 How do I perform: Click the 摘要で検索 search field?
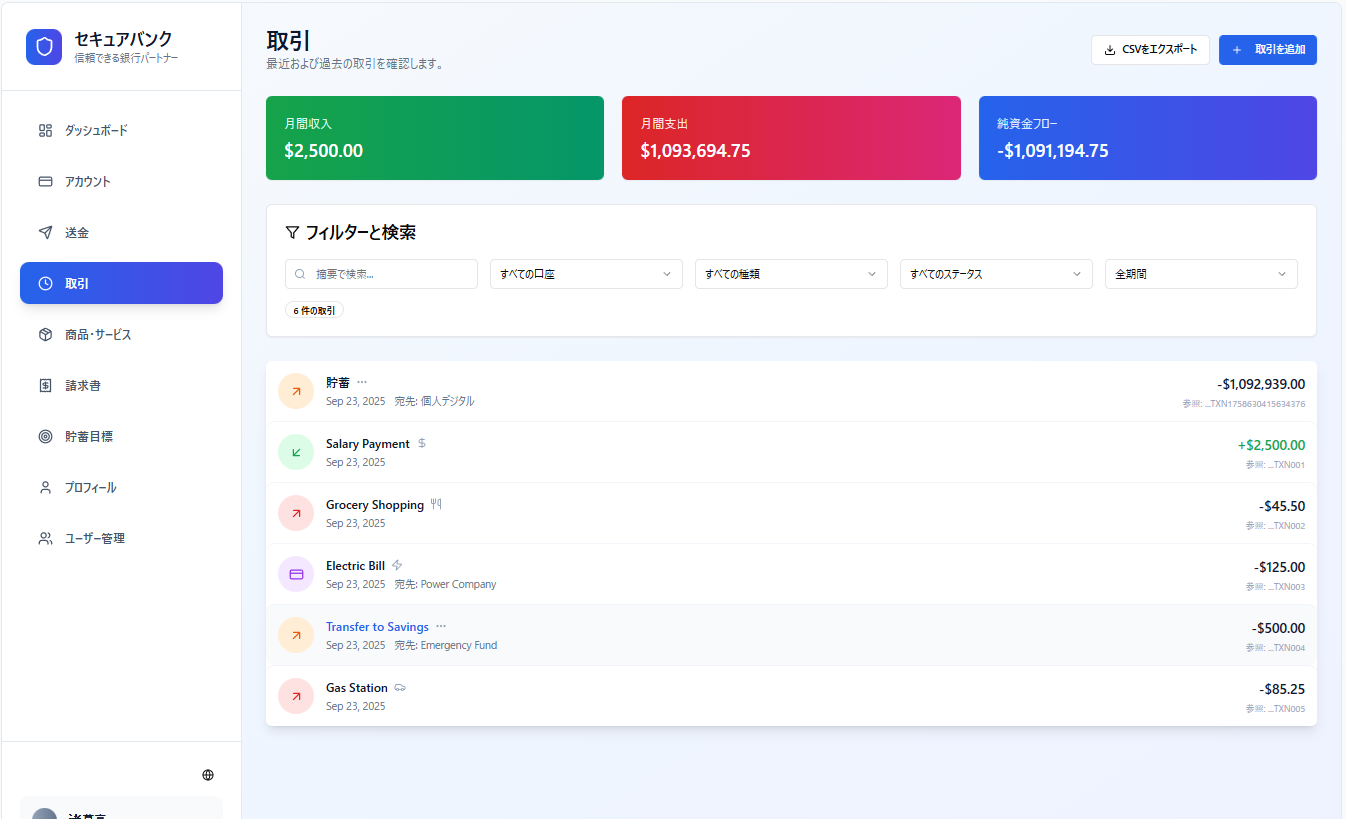[x=392, y=274]
